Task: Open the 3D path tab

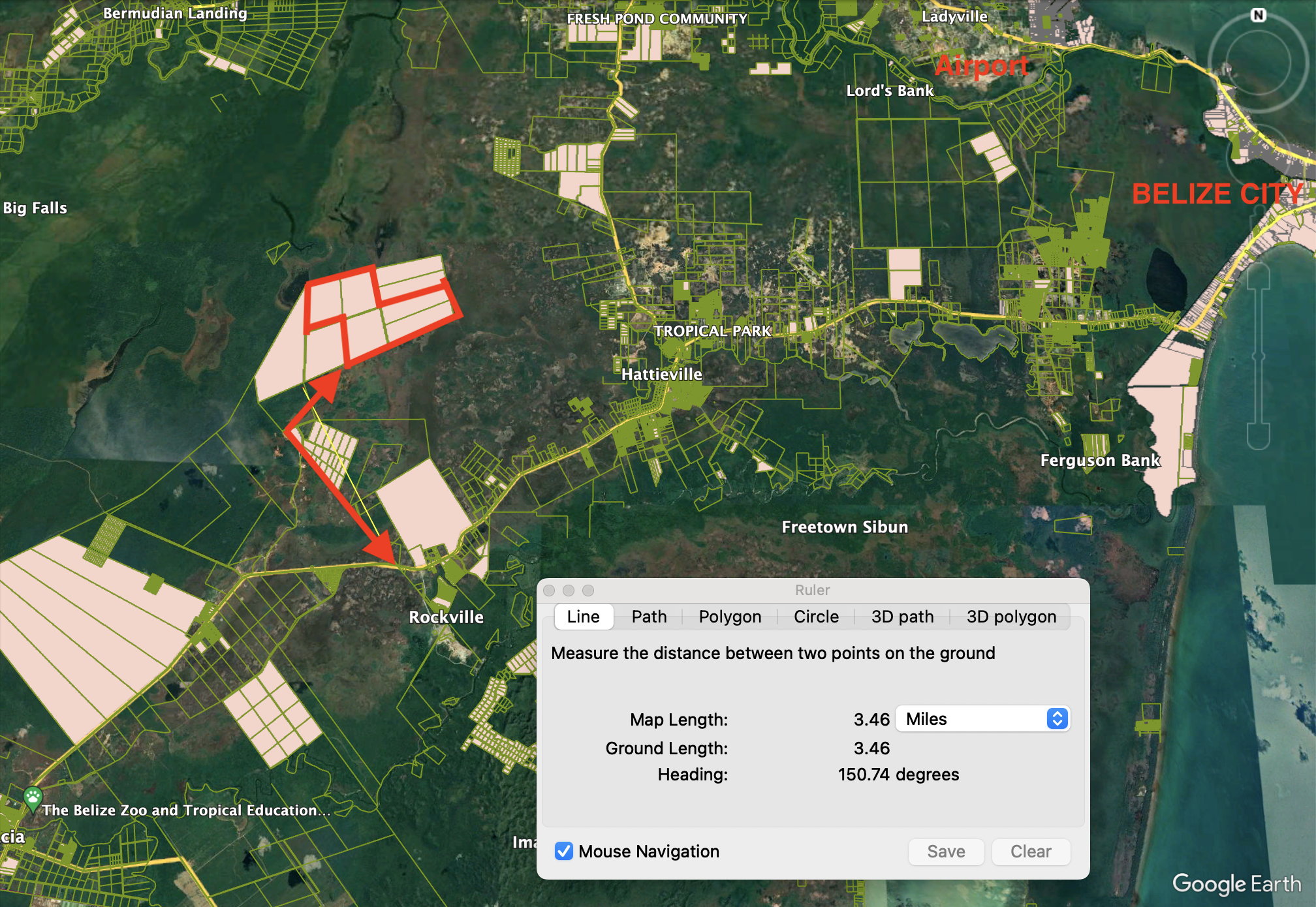Action: [x=902, y=617]
